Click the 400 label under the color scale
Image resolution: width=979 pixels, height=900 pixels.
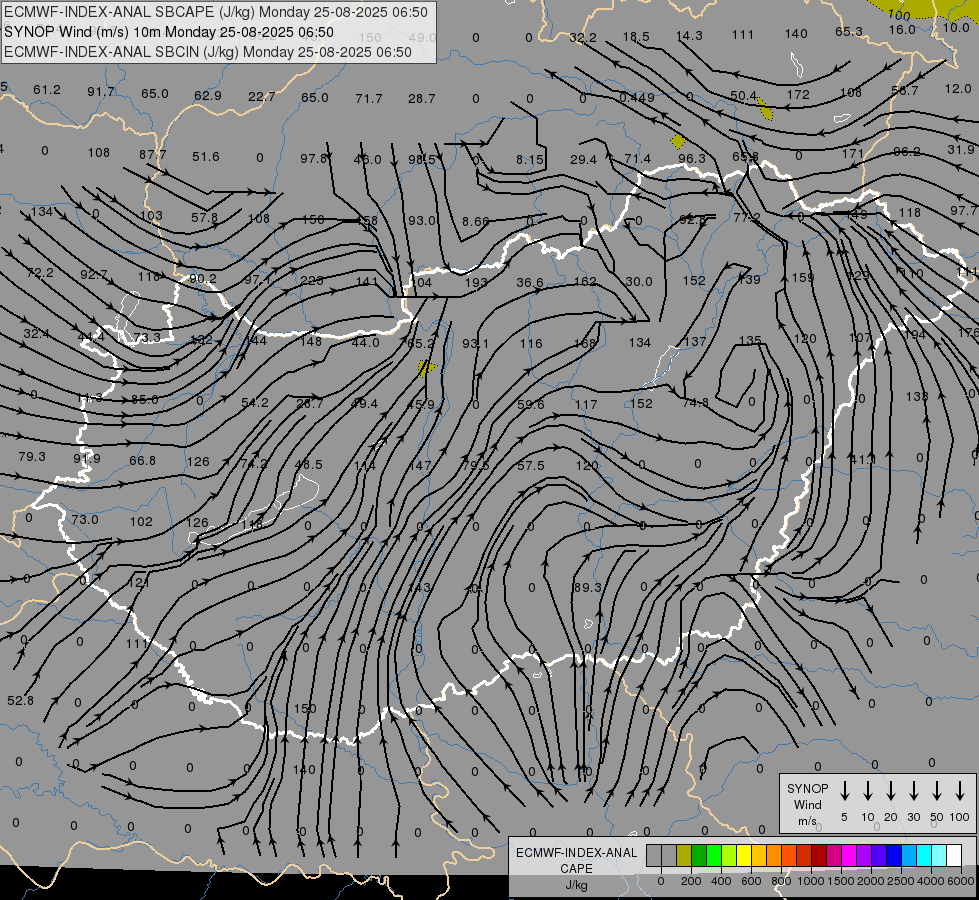coord(721,881)
